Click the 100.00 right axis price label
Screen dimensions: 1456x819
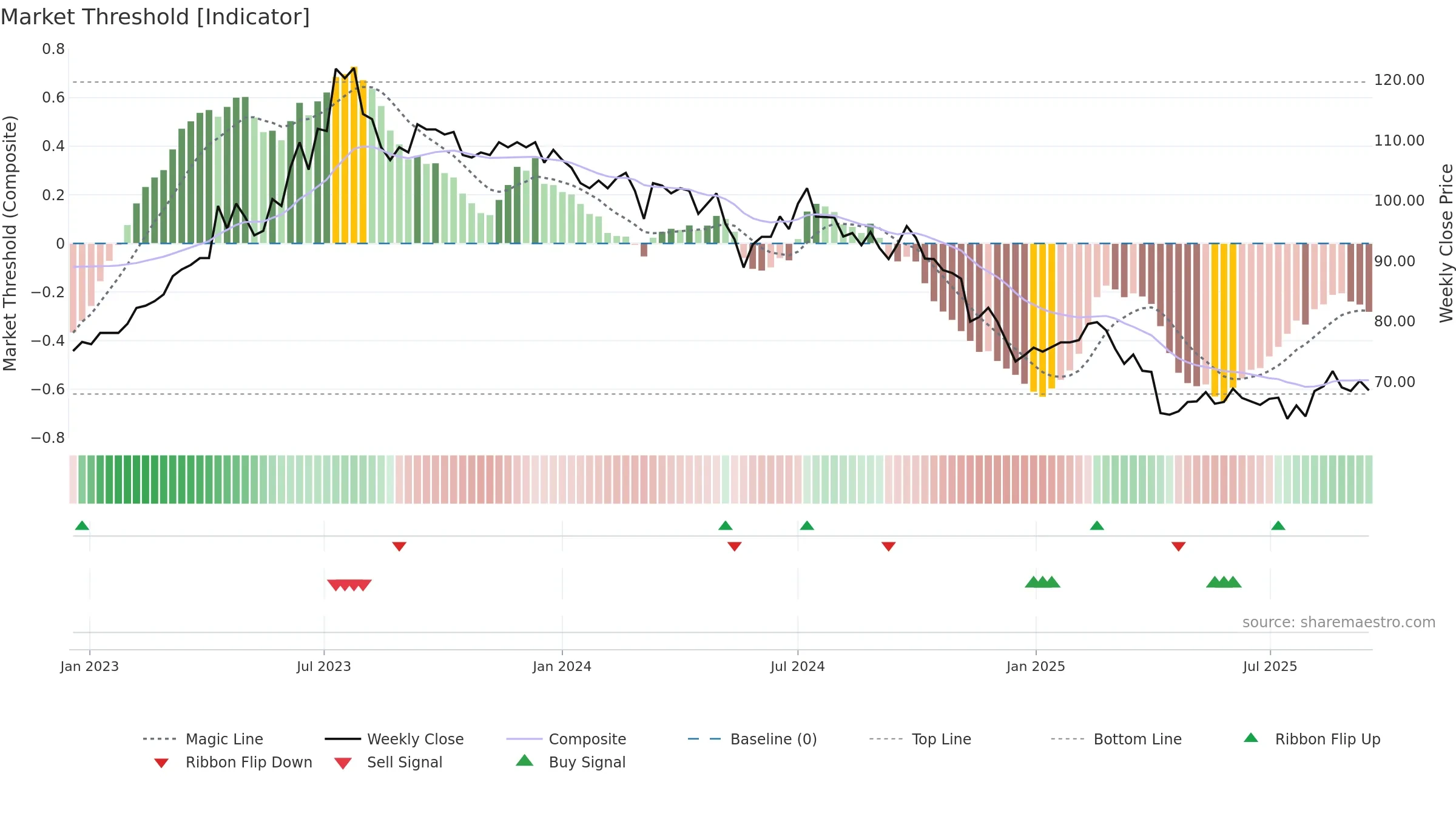[1399, 201]
